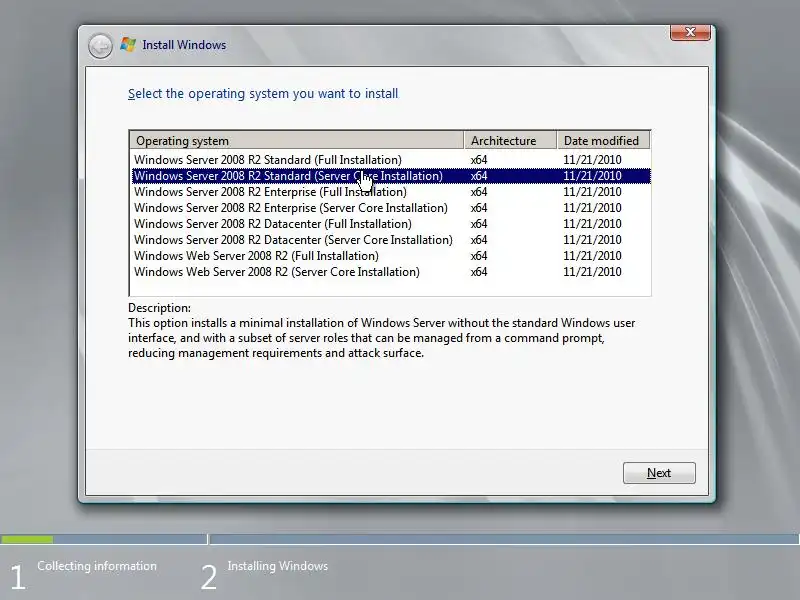The width and height of the screenshot is (800, 600).
Task: Click the Description label
Action: pyautogui.click(x=159, y=308)
